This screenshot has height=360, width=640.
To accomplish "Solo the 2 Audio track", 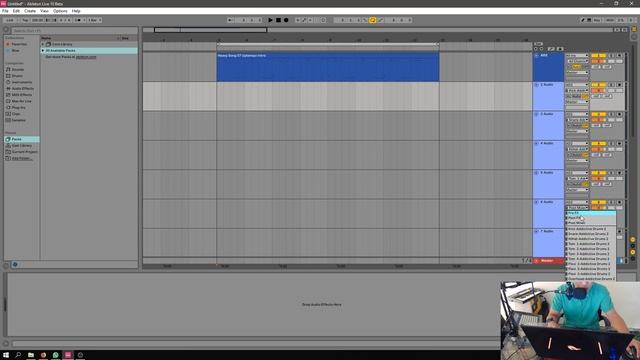I will pos(611,85).
